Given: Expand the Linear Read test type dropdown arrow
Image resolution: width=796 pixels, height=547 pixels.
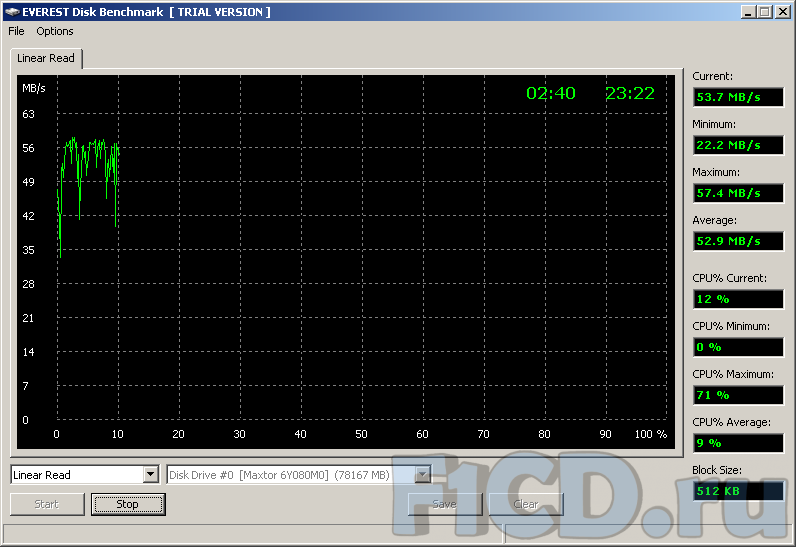Looking at the screenshot, I should click(150, 475).
